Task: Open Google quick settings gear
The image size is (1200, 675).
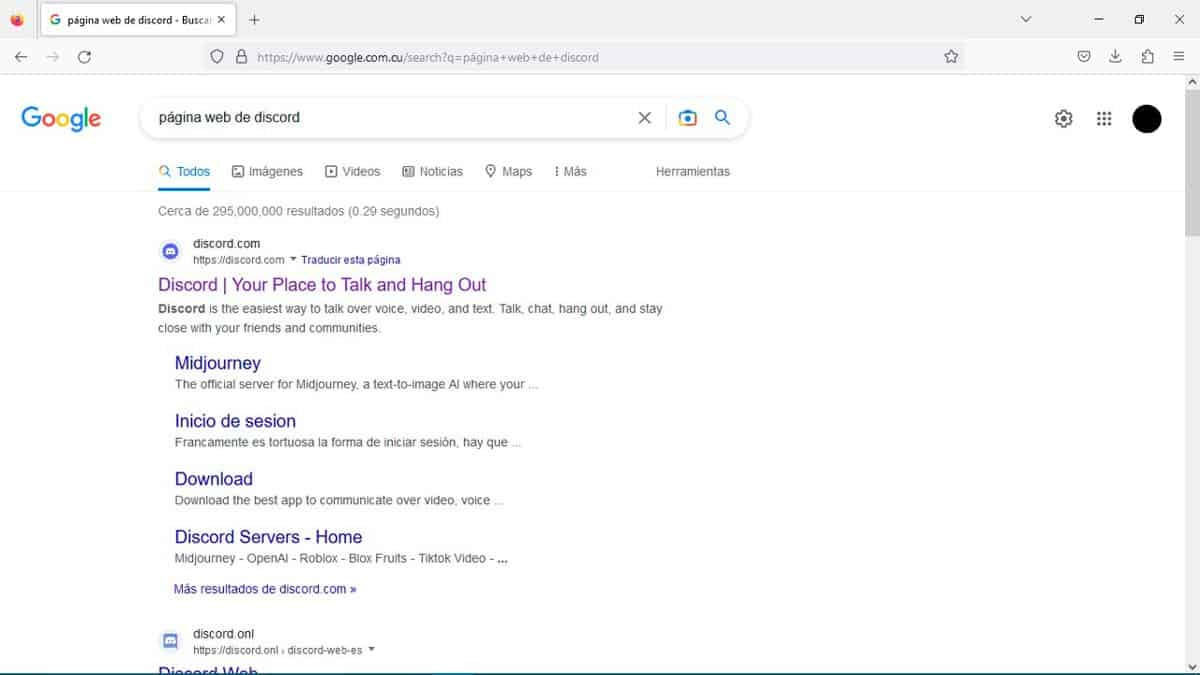Action: coord(1064,119)
